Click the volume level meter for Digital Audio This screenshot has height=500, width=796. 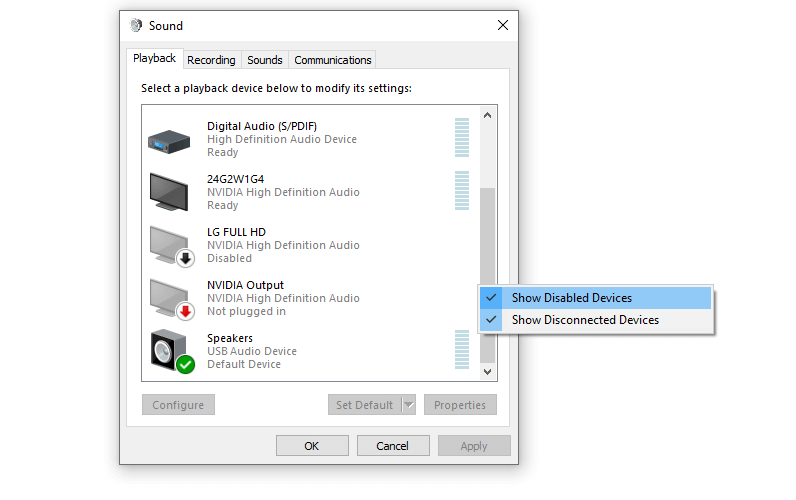click(462, 138)
